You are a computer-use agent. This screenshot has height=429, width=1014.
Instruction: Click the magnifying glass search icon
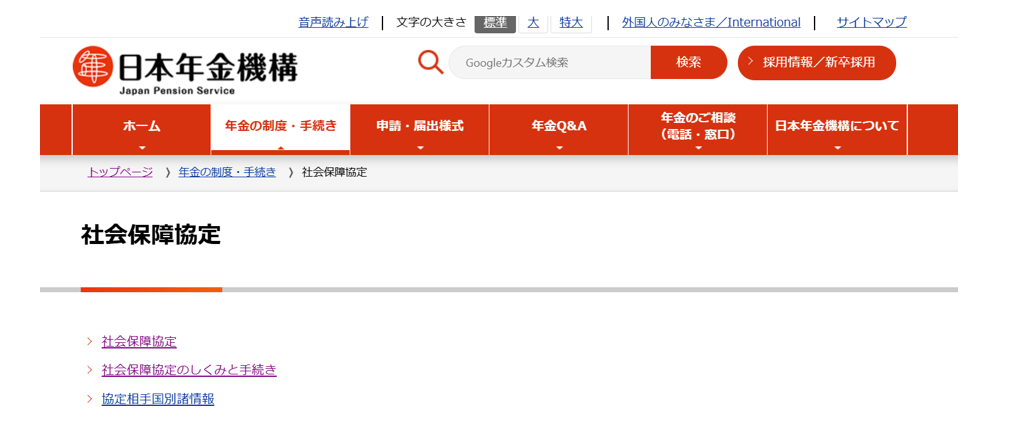[430, 62]
